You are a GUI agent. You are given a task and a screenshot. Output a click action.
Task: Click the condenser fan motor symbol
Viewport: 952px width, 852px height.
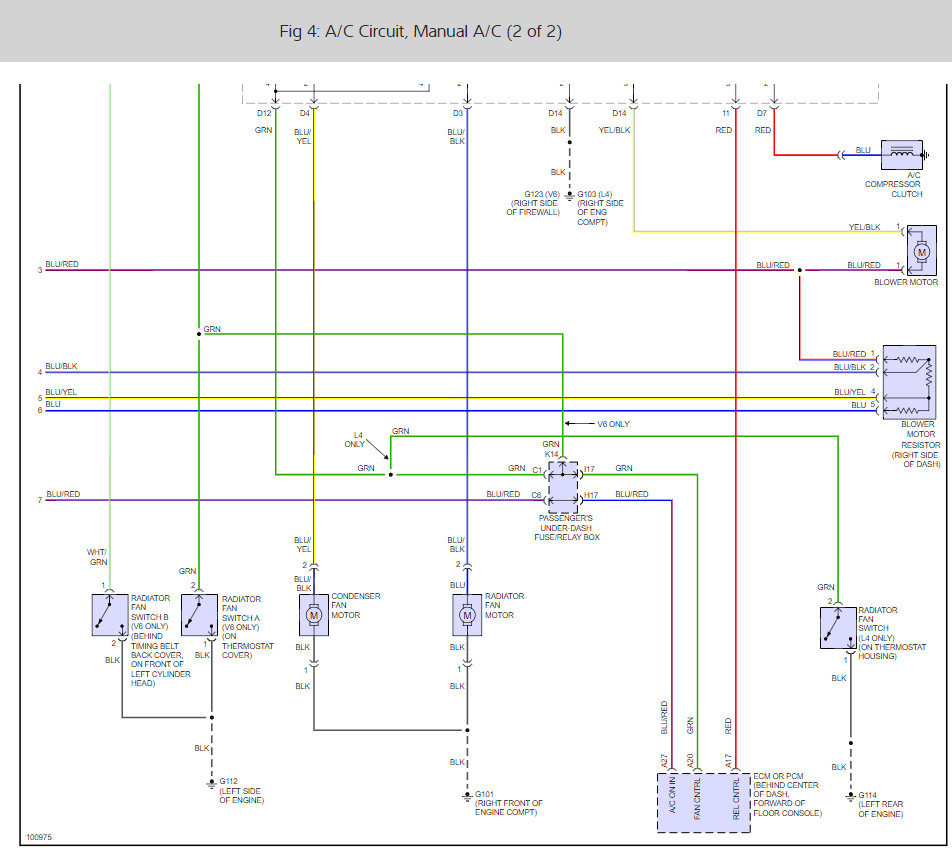tap(314, 615)
